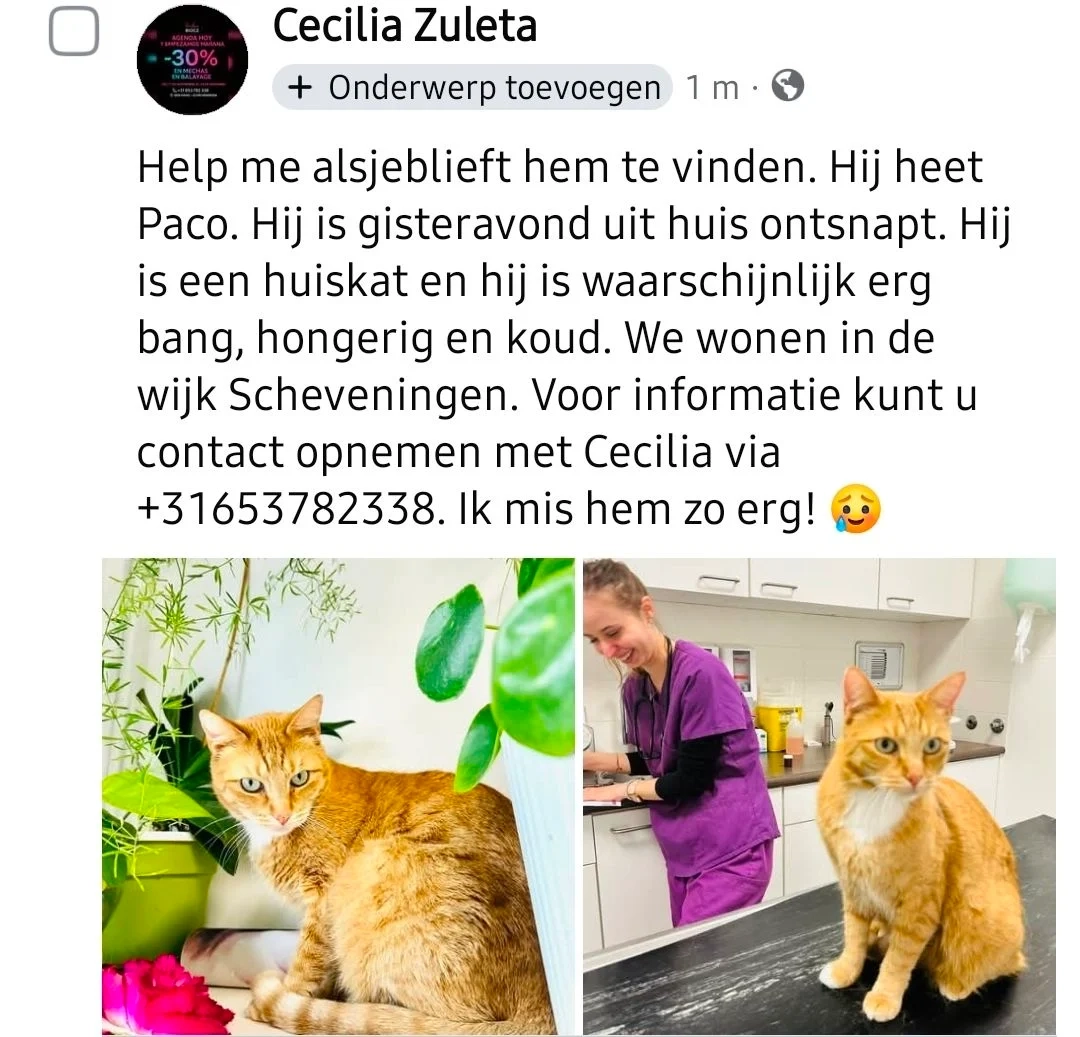
Task: Click the crying smile emoji ending the post
Action: (856, 510)
